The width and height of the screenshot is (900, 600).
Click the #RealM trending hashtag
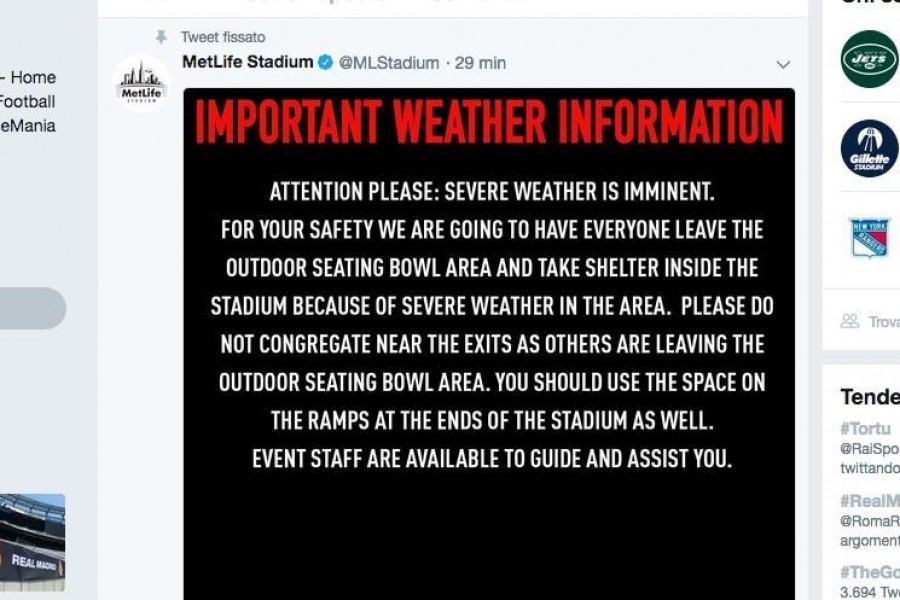[870, 501]
